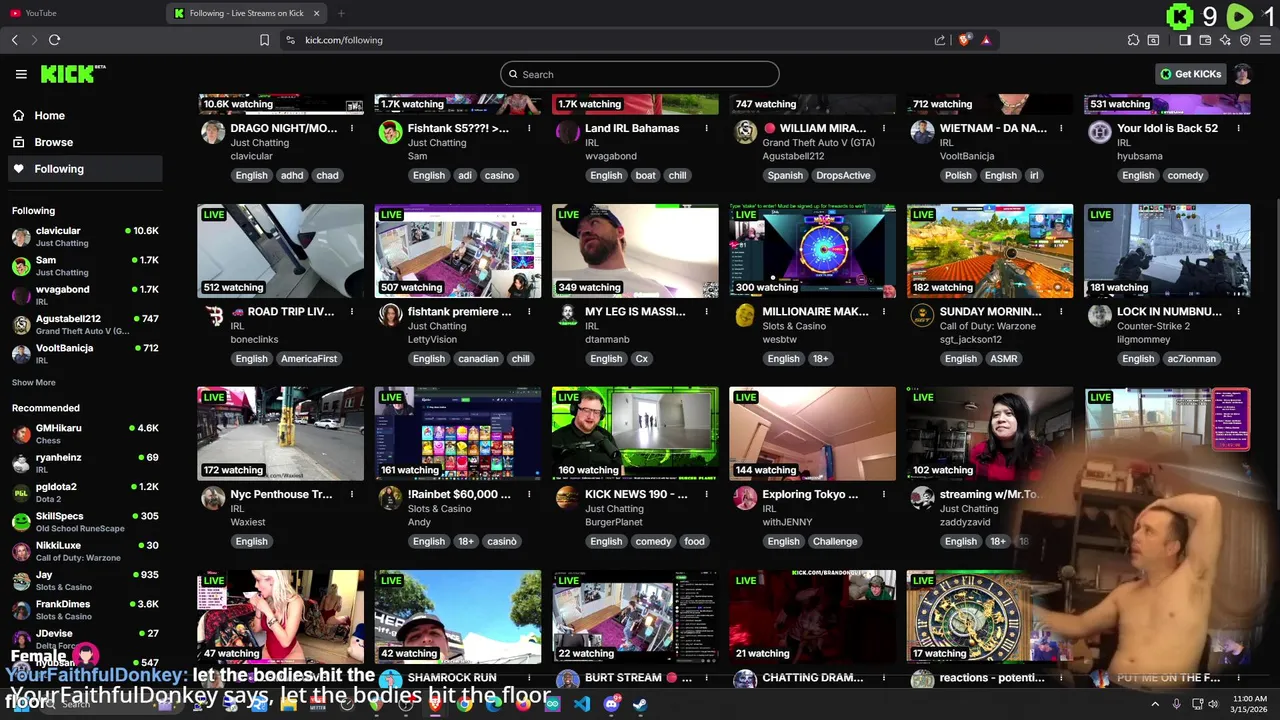Open clavicular in the Following list
1280x720 pixels.
point(85,237)
